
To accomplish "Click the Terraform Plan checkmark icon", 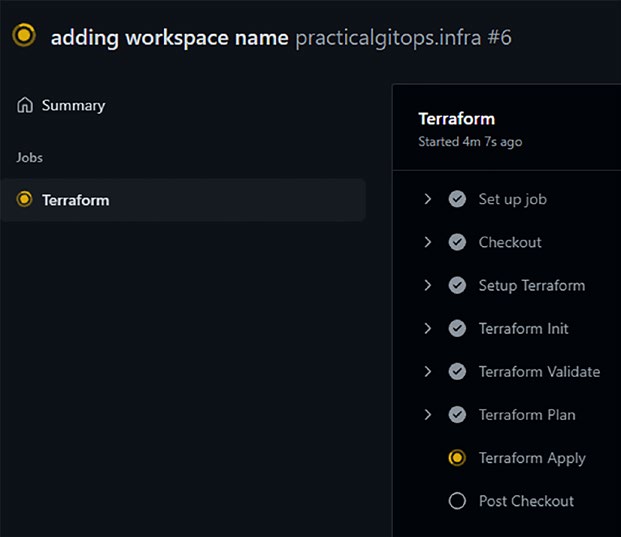I will point(457,415).
